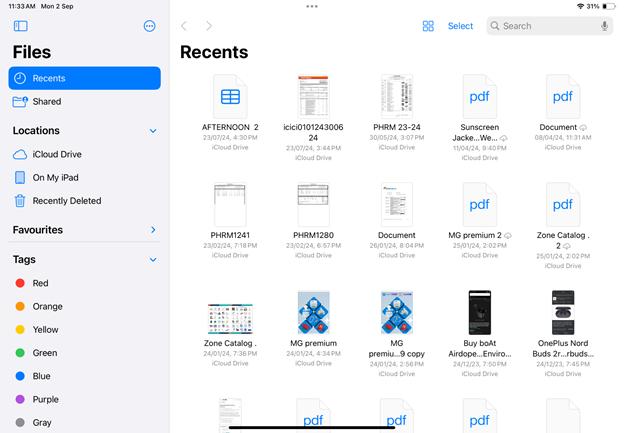
Task: Click the On My iPad device icon
Action: click(x=20, y=177)
